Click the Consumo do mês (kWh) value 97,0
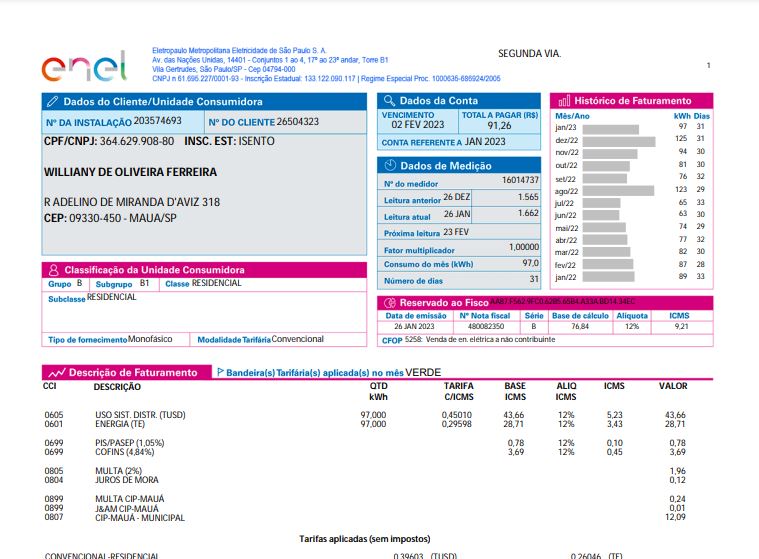 coord(531,263)
